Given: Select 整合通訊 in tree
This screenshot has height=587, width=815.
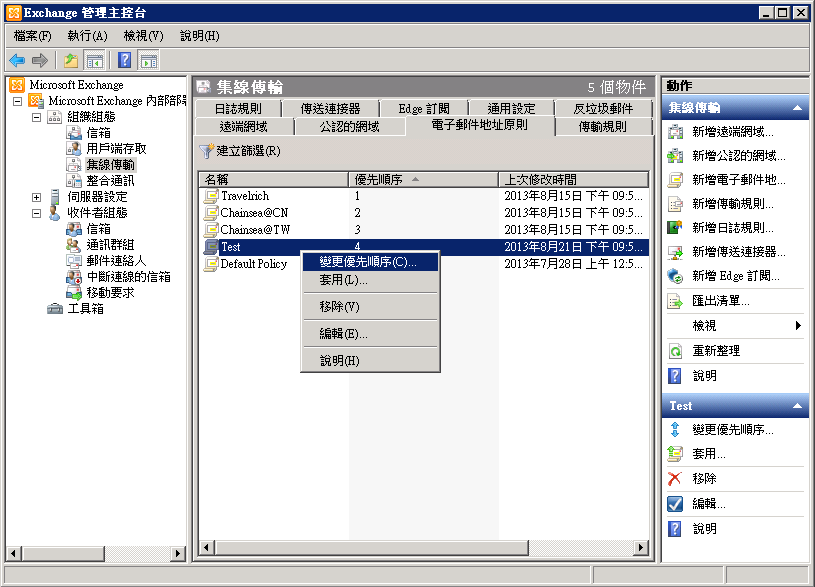Looking at the screenshot, I should point(110,181).
